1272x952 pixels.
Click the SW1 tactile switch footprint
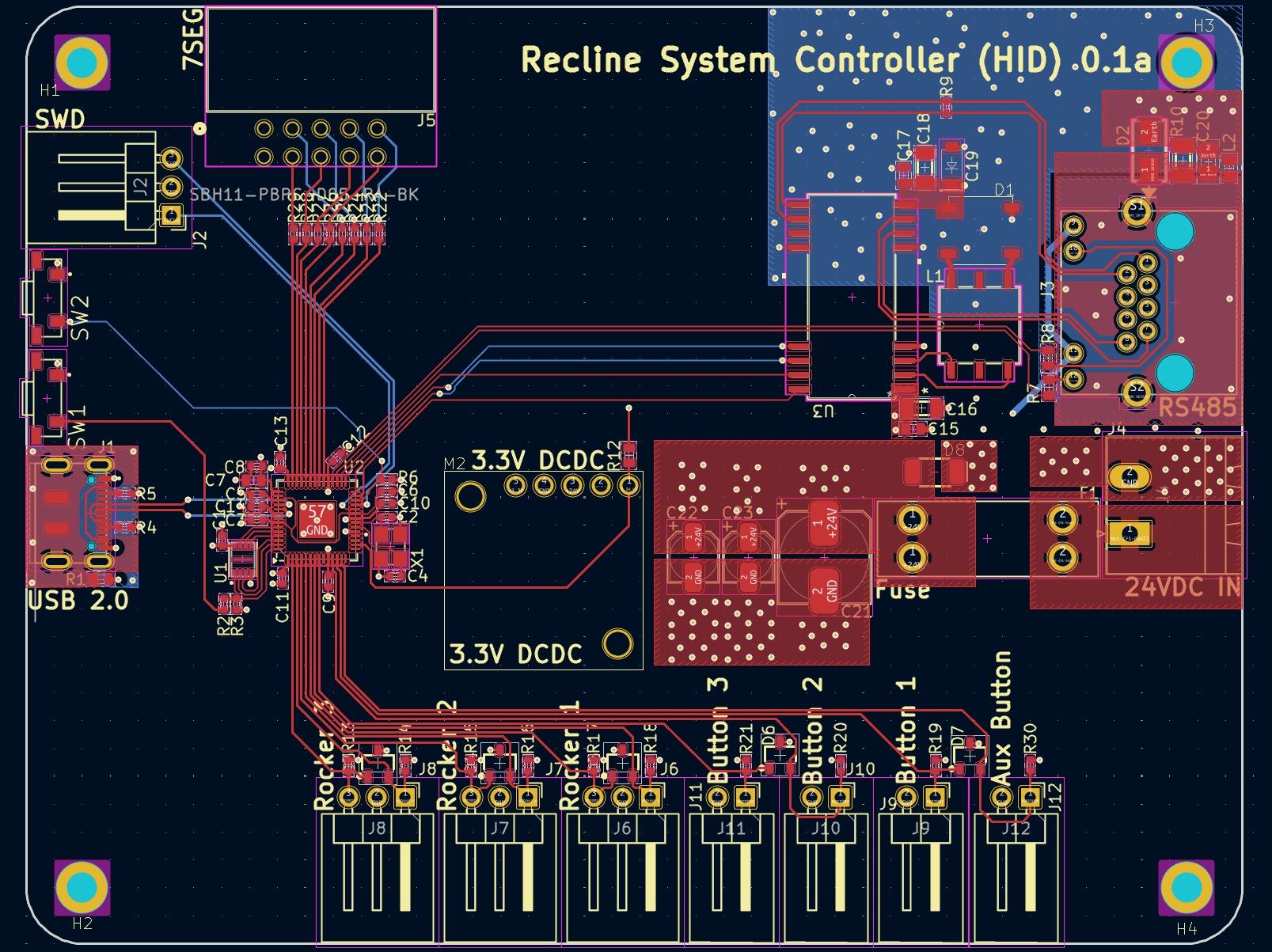45,398
